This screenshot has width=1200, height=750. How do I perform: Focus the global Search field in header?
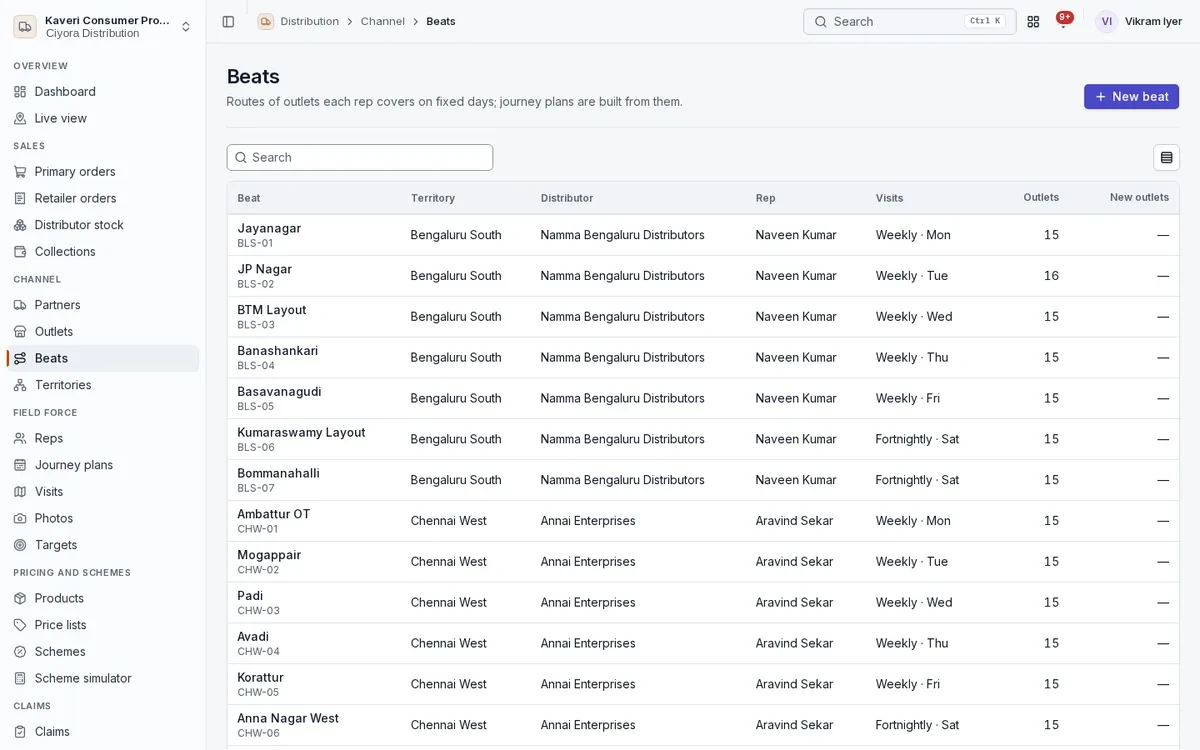point(909,21)
